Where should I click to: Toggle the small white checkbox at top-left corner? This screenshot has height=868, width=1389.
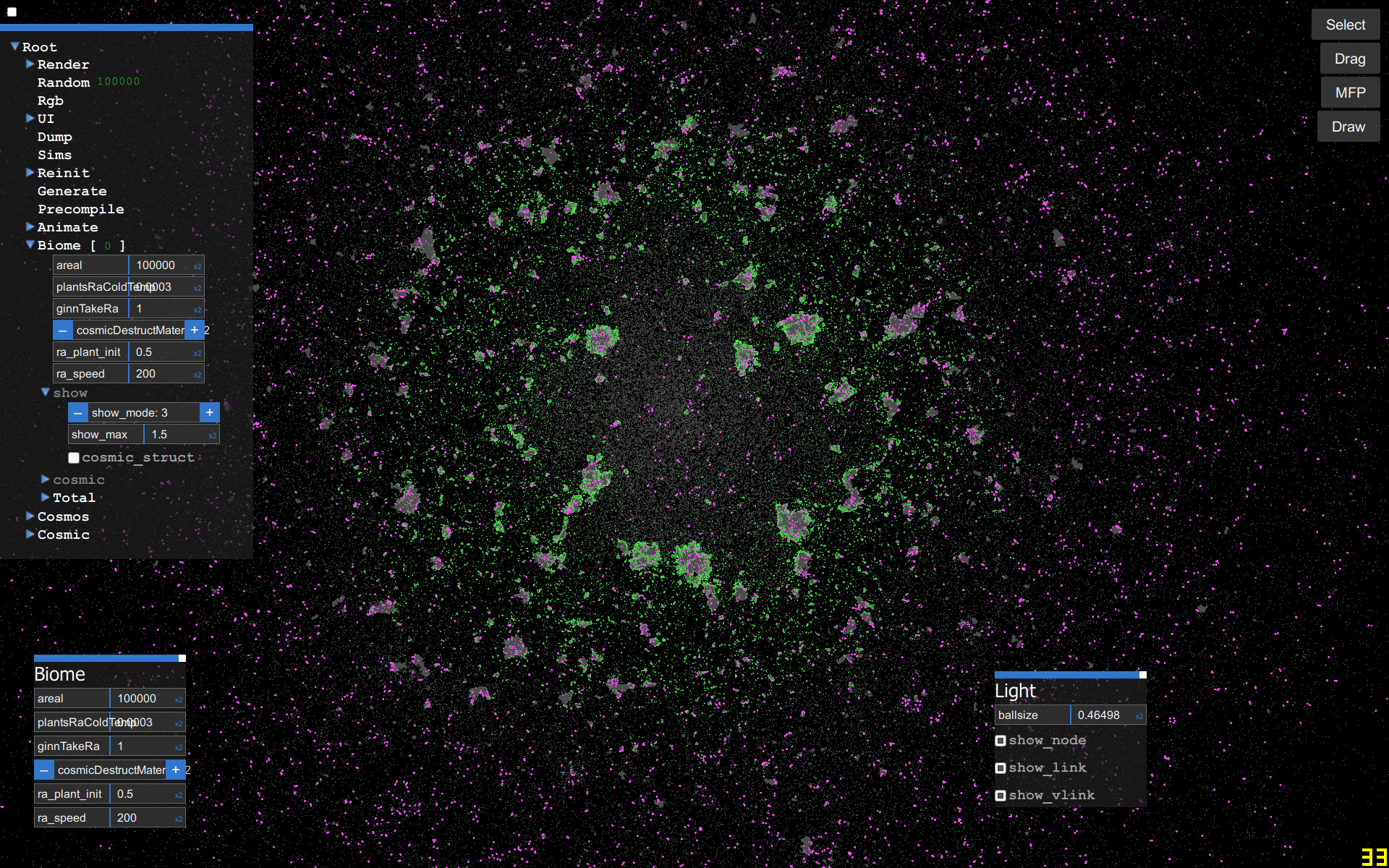point(12,12)
